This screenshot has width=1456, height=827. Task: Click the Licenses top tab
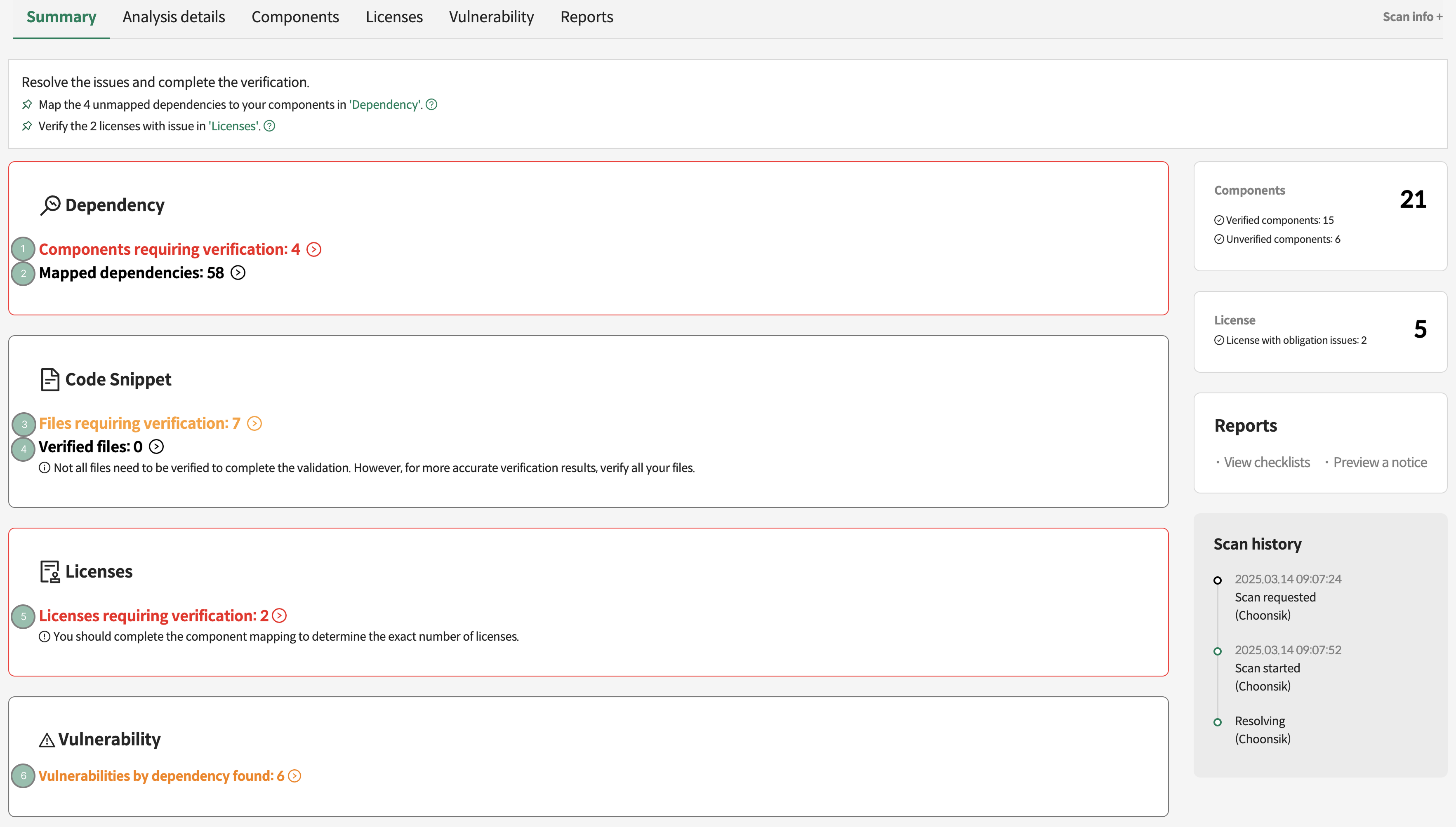[393, 17]
